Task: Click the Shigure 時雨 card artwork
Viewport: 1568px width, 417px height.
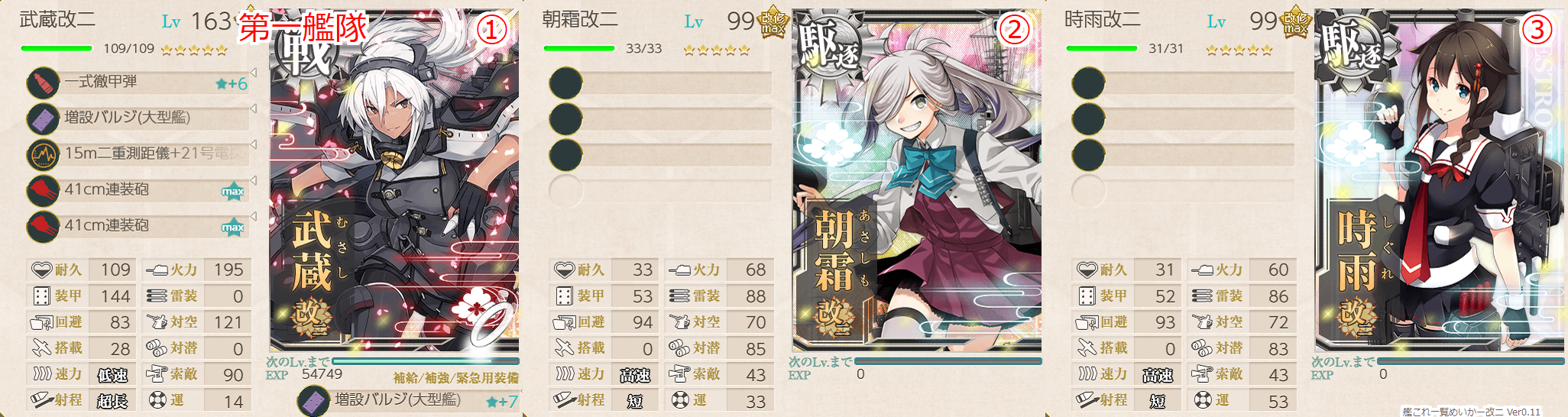Action: tap(1439, 180)
